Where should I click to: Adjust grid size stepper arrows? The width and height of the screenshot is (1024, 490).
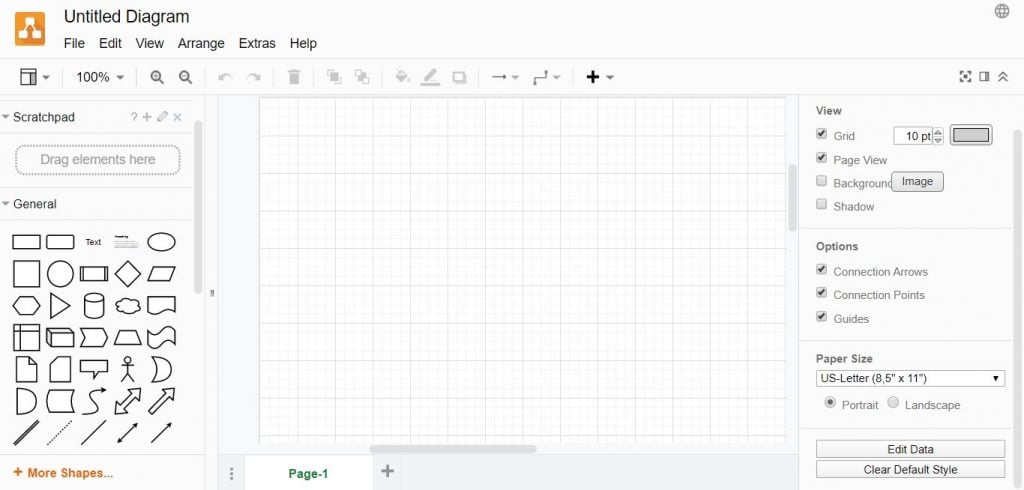938,136
